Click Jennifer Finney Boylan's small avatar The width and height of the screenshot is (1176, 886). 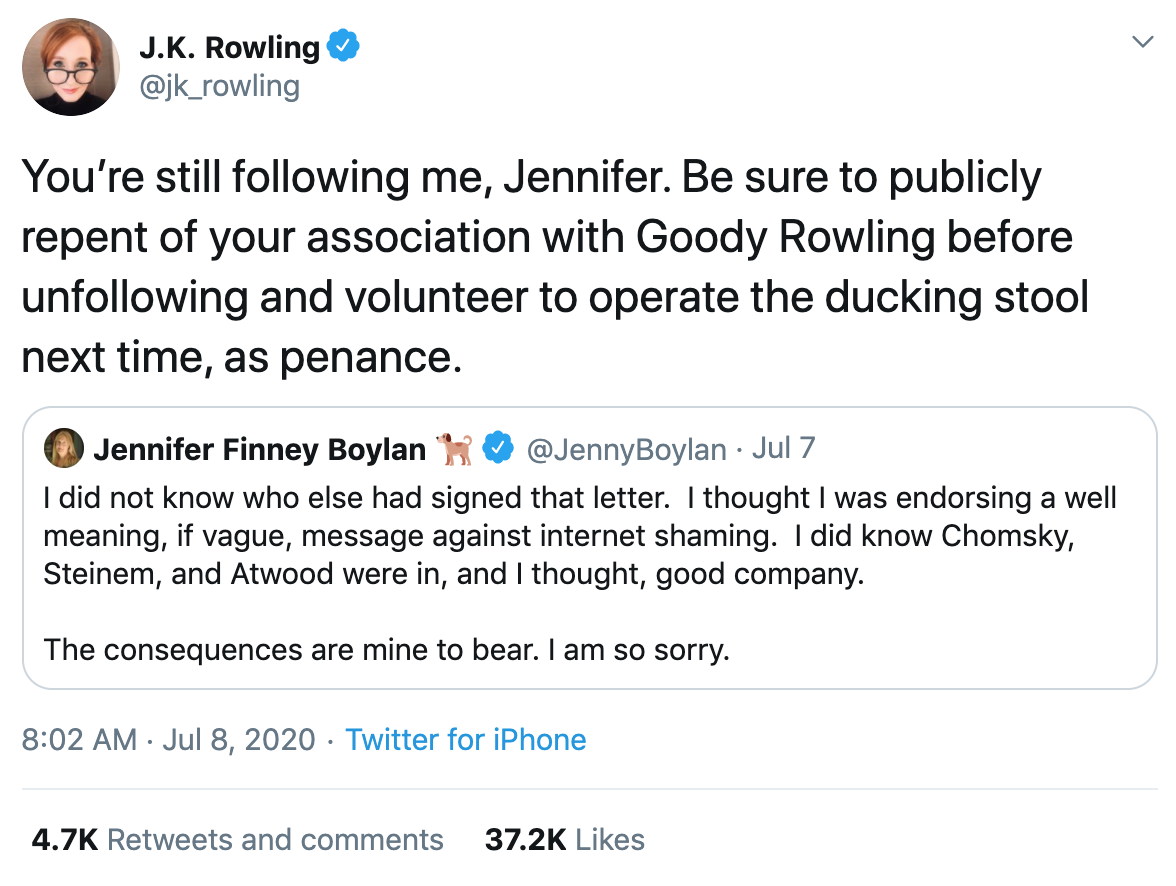point(64,449)
